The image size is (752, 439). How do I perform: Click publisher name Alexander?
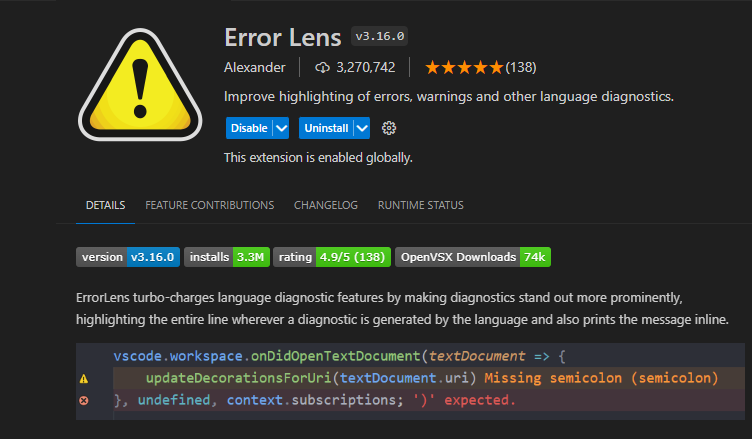255,68
